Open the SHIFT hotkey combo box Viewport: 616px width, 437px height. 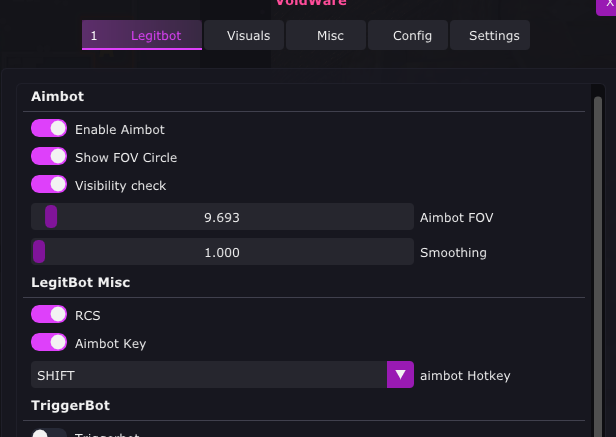point(208,375)
